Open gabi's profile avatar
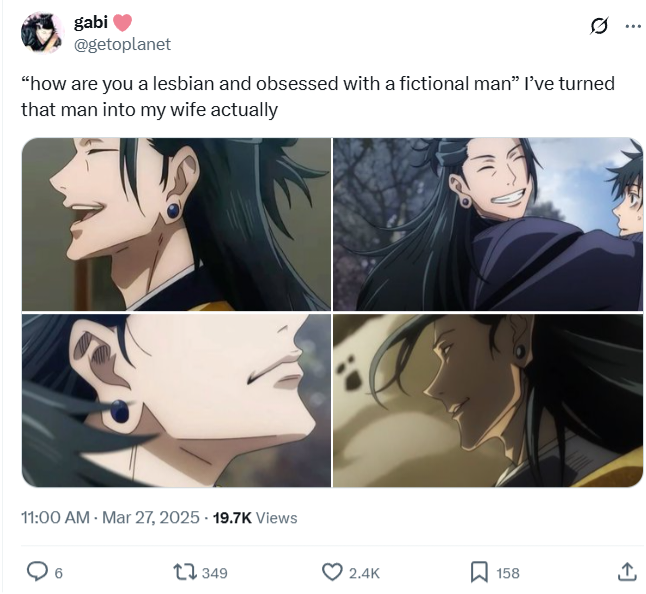 click(x=42, y=33)
